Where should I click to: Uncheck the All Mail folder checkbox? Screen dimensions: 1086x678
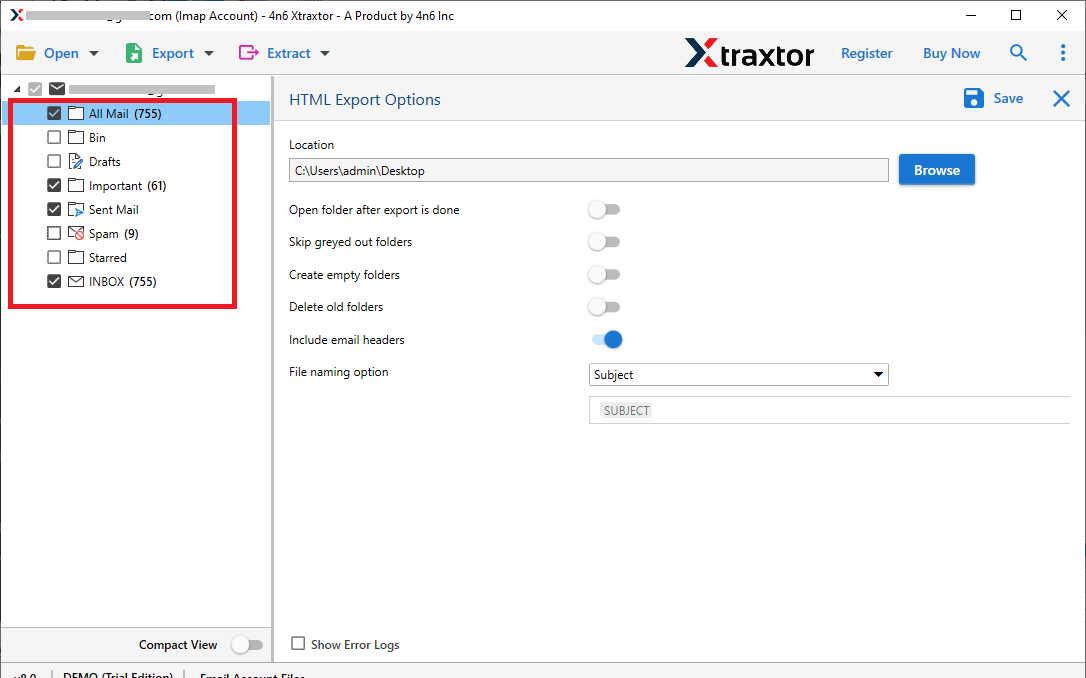[x=53, y=113]
